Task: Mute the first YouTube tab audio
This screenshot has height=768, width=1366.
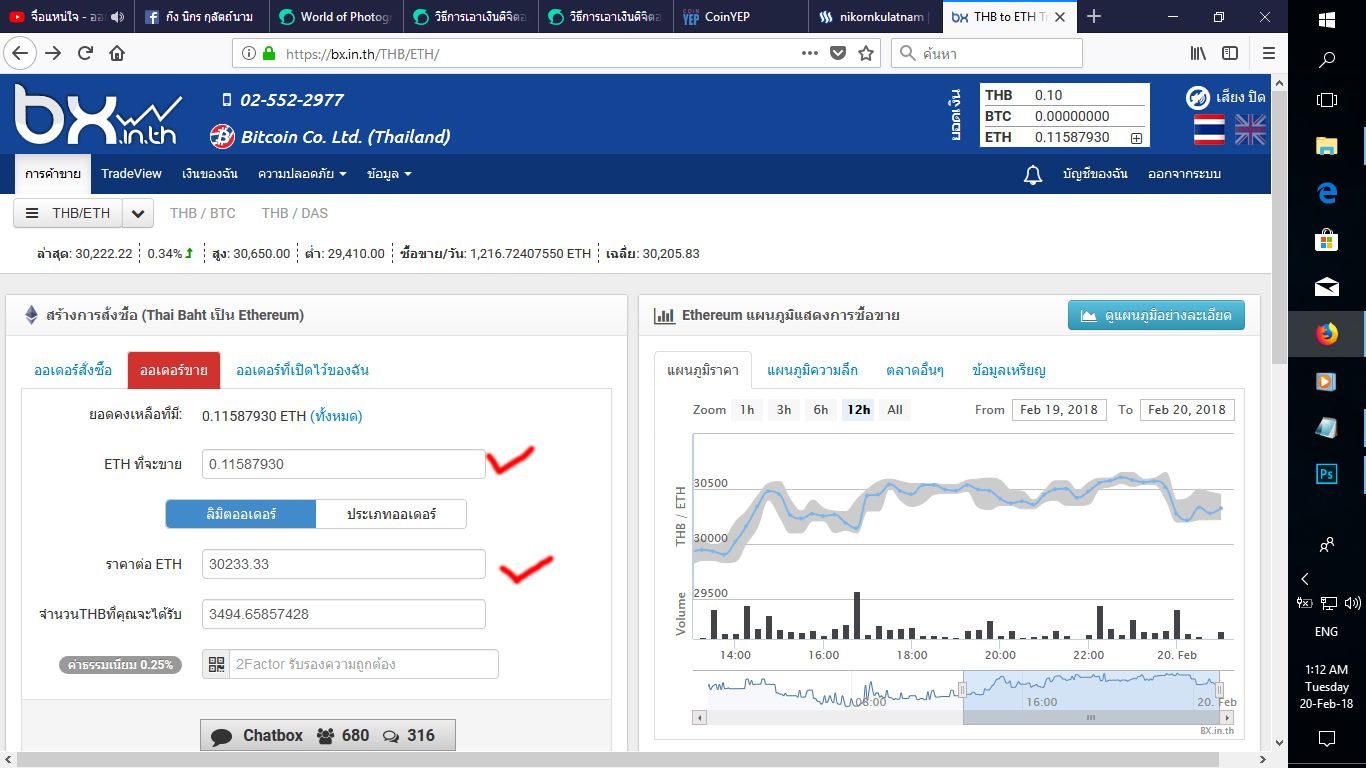Action: click(117, 17)
